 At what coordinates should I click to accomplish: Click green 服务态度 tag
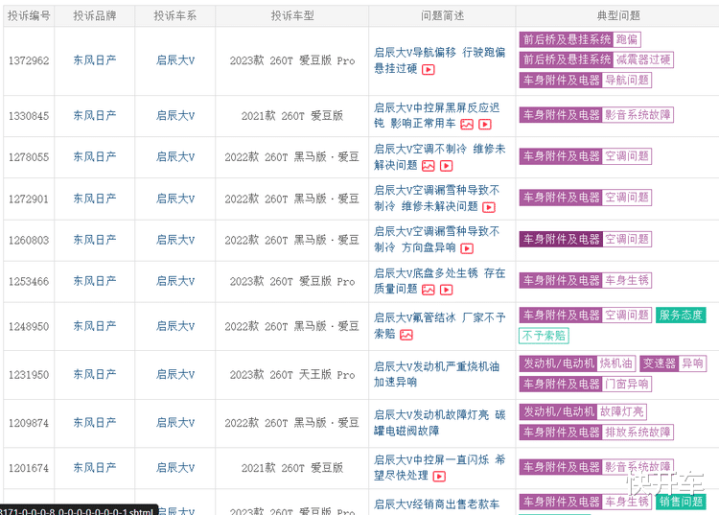pyautogui.click(x=681, y=315)
